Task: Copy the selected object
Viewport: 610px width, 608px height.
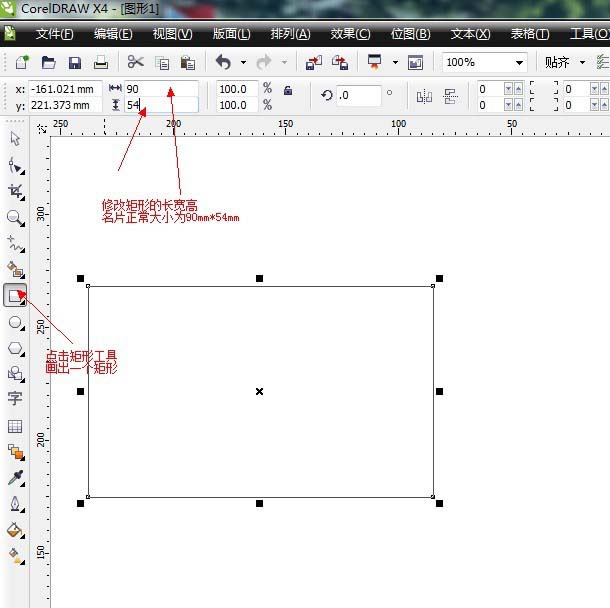Action: [x=162, y=63]
